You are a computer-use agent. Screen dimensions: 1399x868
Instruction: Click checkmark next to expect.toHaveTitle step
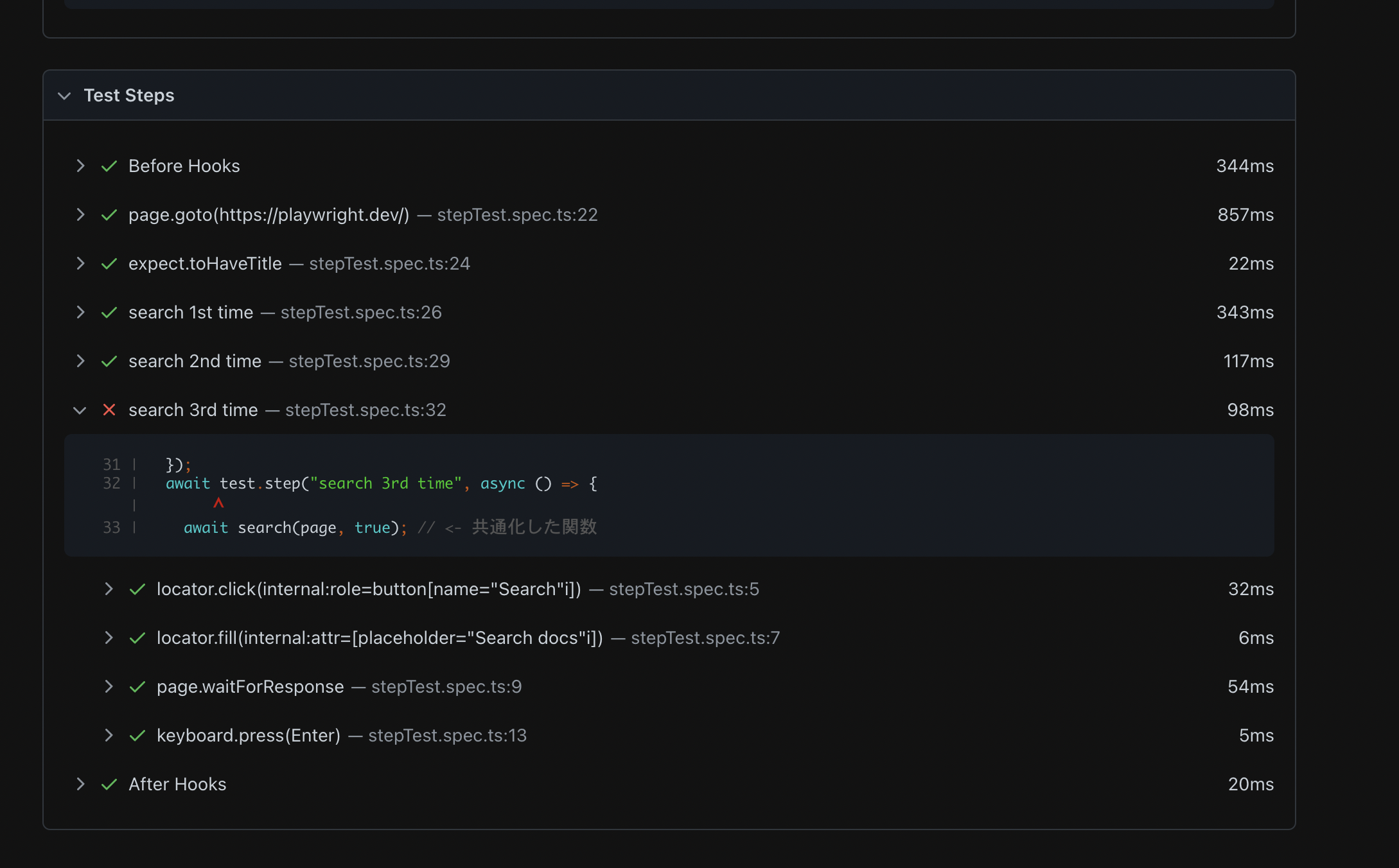pyautogui.click(x=109, y=263)
